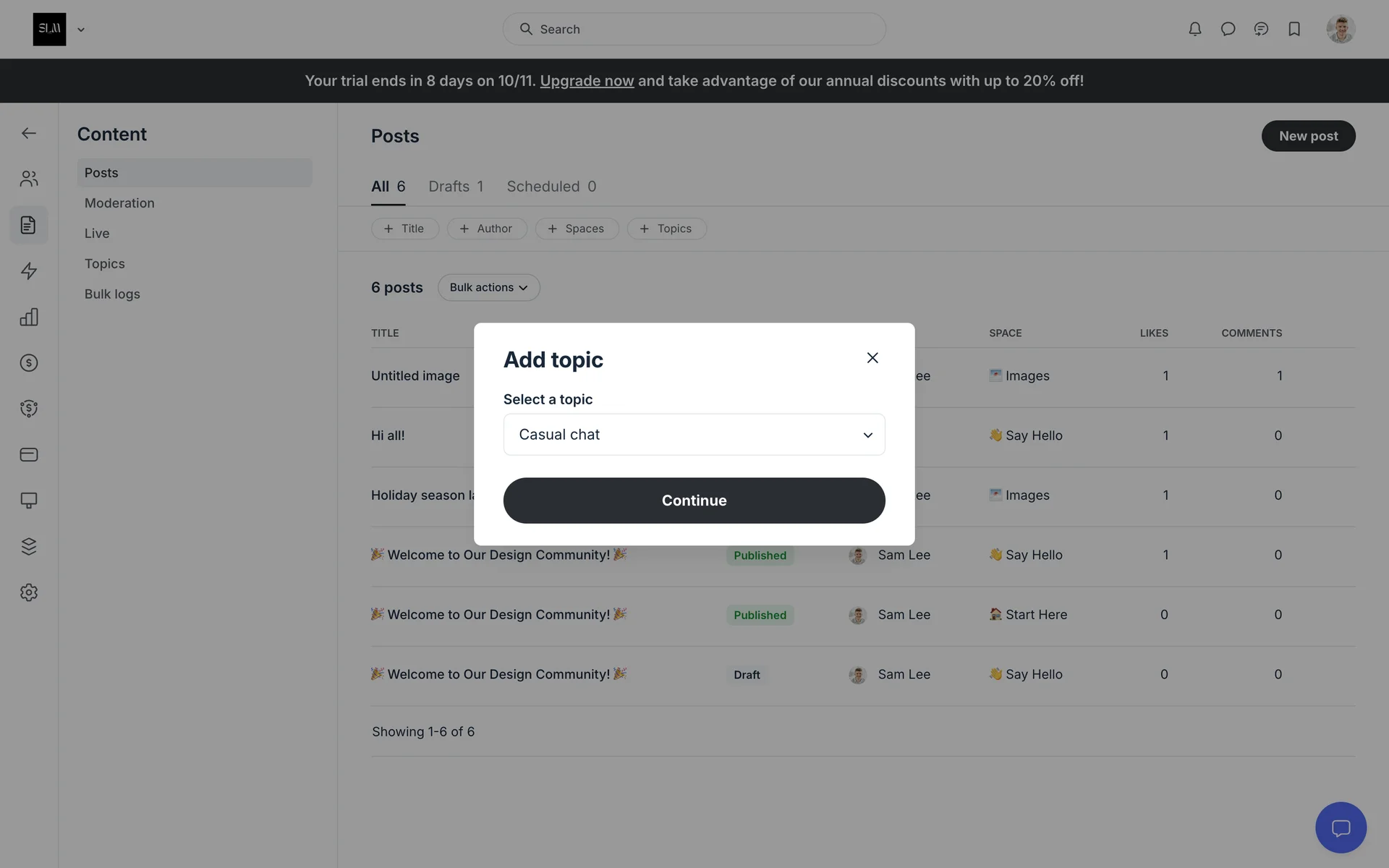Open the members icon in sidebar
This screenshot has width=1389, height=868.
coord(29,179)
